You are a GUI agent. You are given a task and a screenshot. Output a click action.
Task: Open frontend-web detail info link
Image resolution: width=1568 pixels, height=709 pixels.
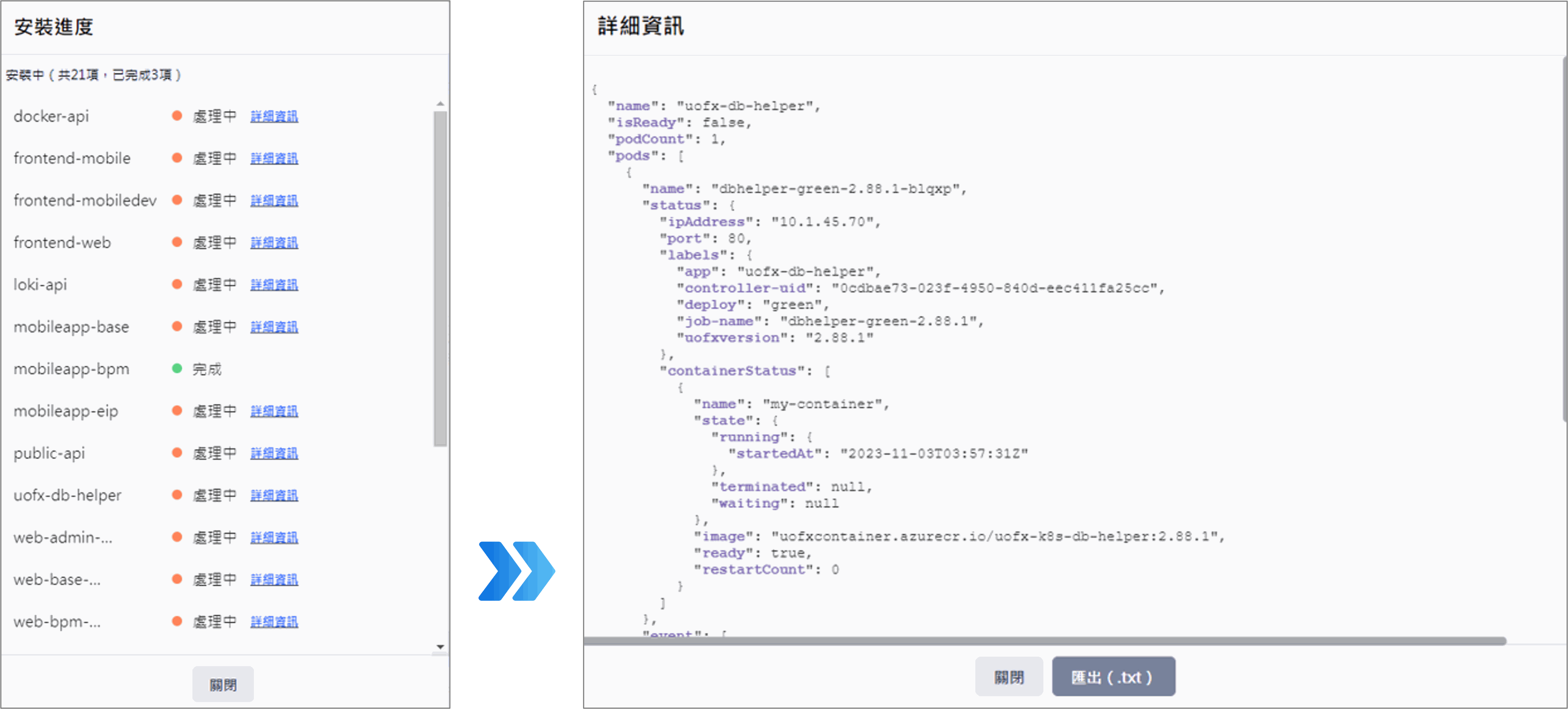[x=274, y=242]
